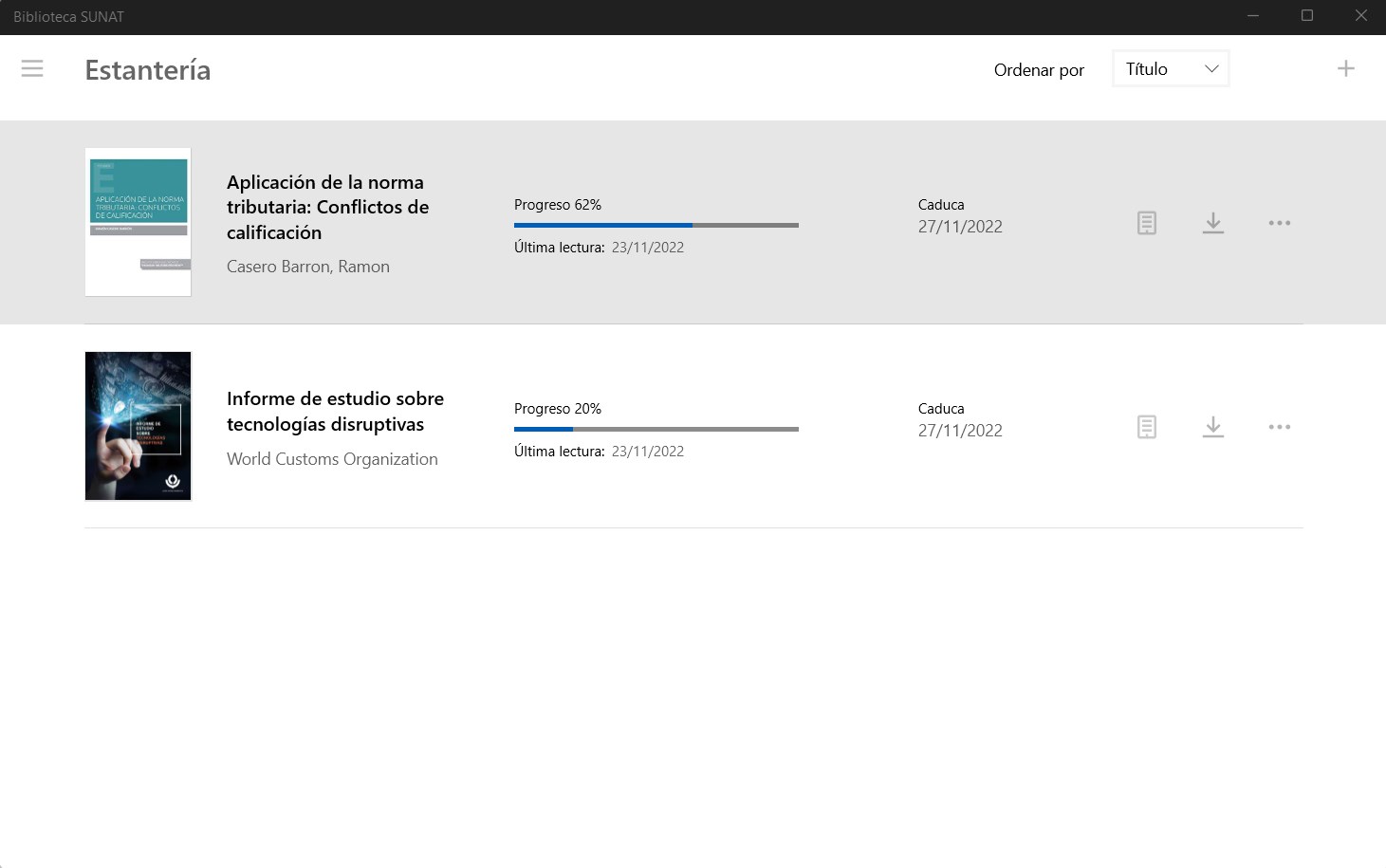
Task: Click author World Customs Organization
Action: coord(332,459)
